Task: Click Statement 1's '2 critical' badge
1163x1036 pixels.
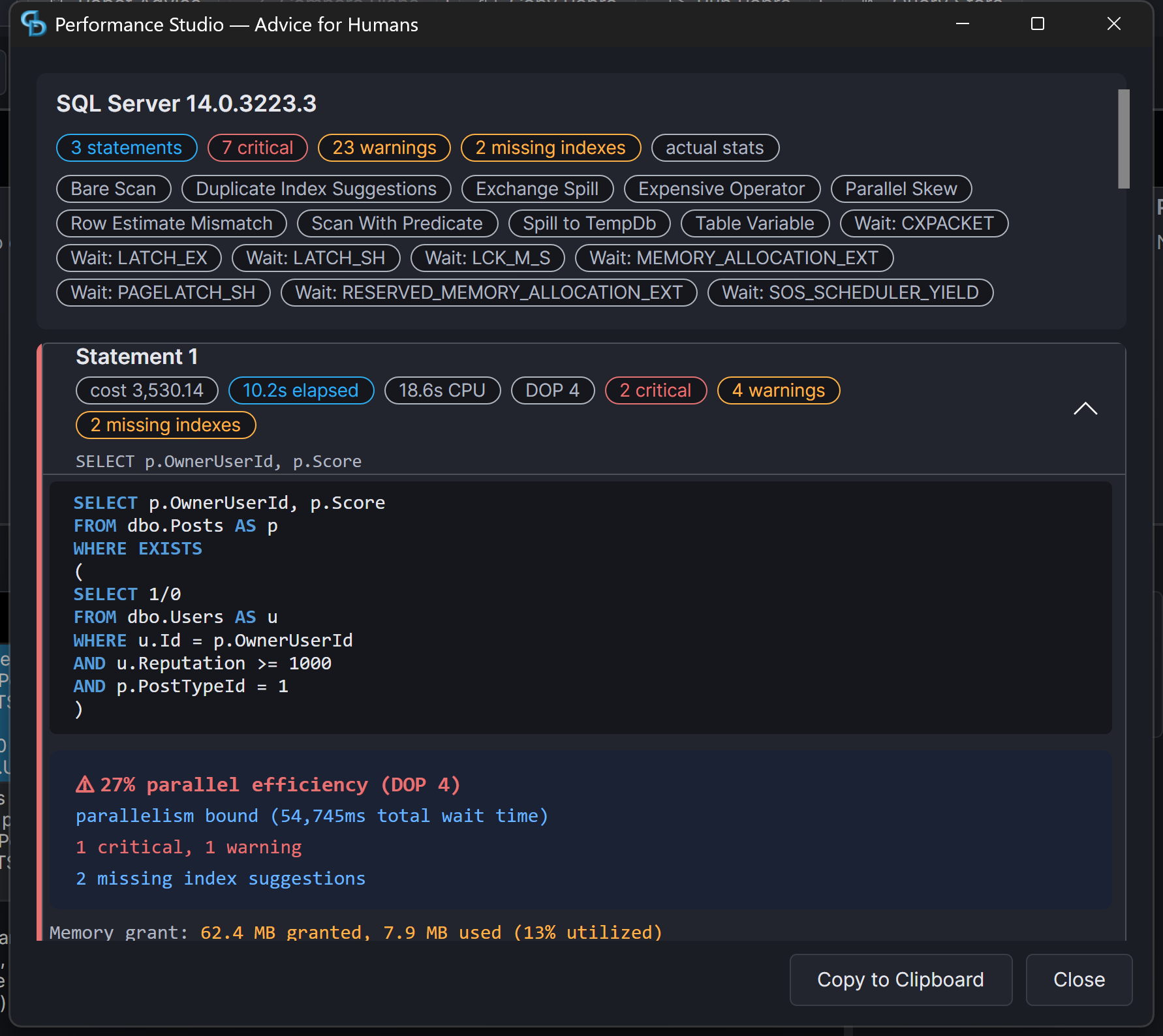Action: pyautogui.click(x=656, y=390)
